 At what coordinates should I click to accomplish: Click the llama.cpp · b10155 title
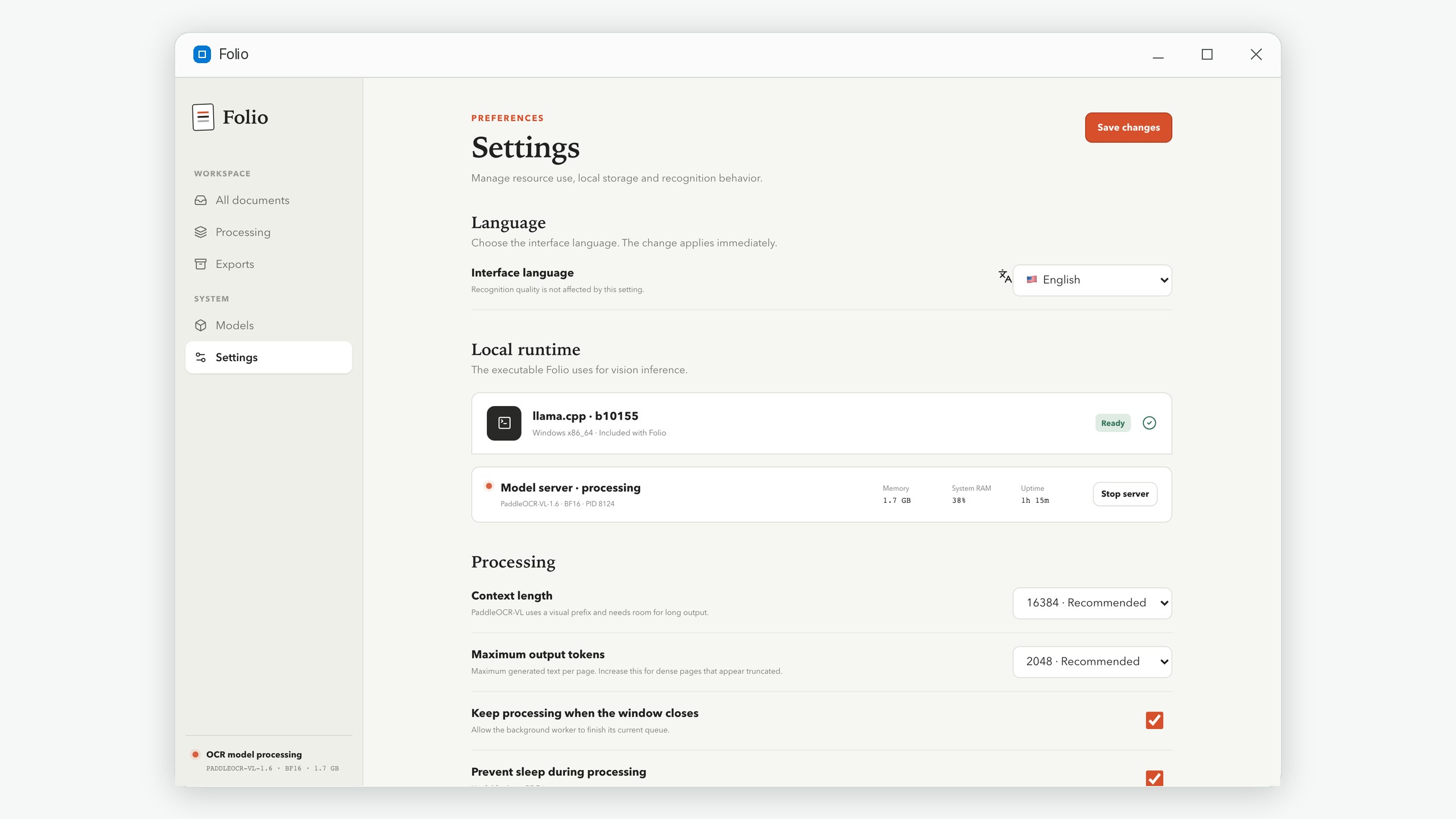point(585,416)
